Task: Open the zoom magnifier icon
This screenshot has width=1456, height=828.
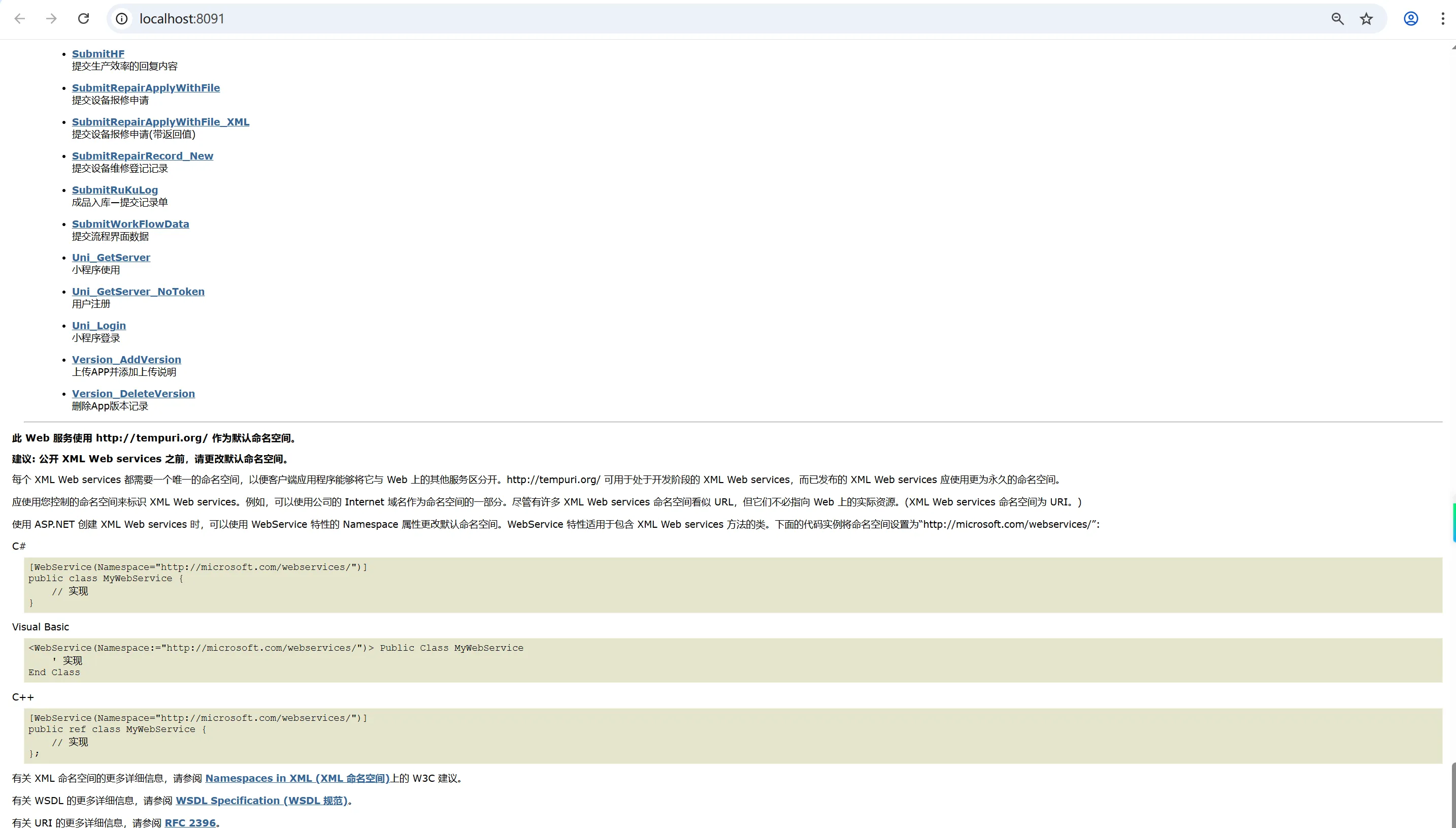Action: pos(1337,19)
